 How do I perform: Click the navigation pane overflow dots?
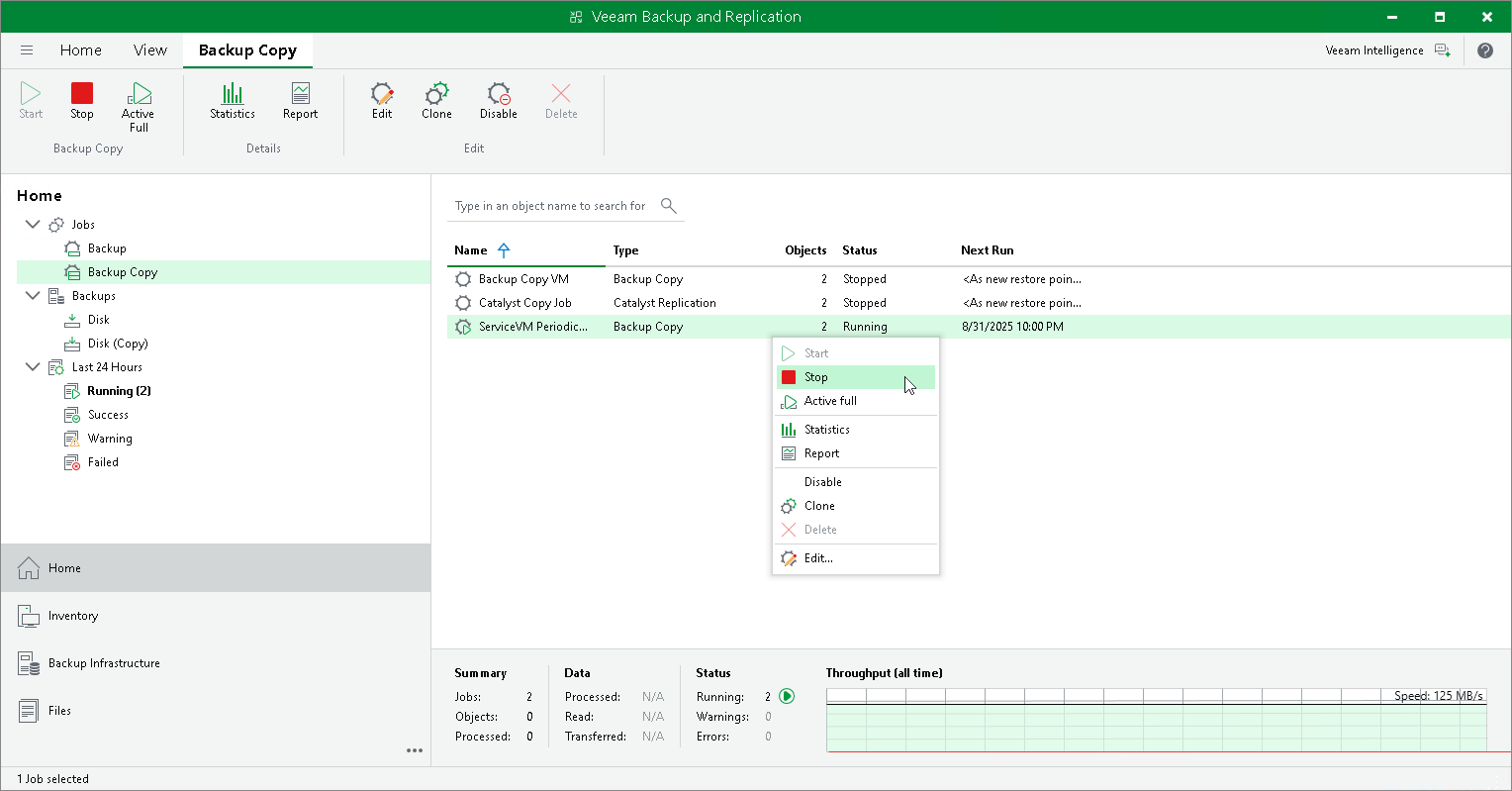point(415,750)
